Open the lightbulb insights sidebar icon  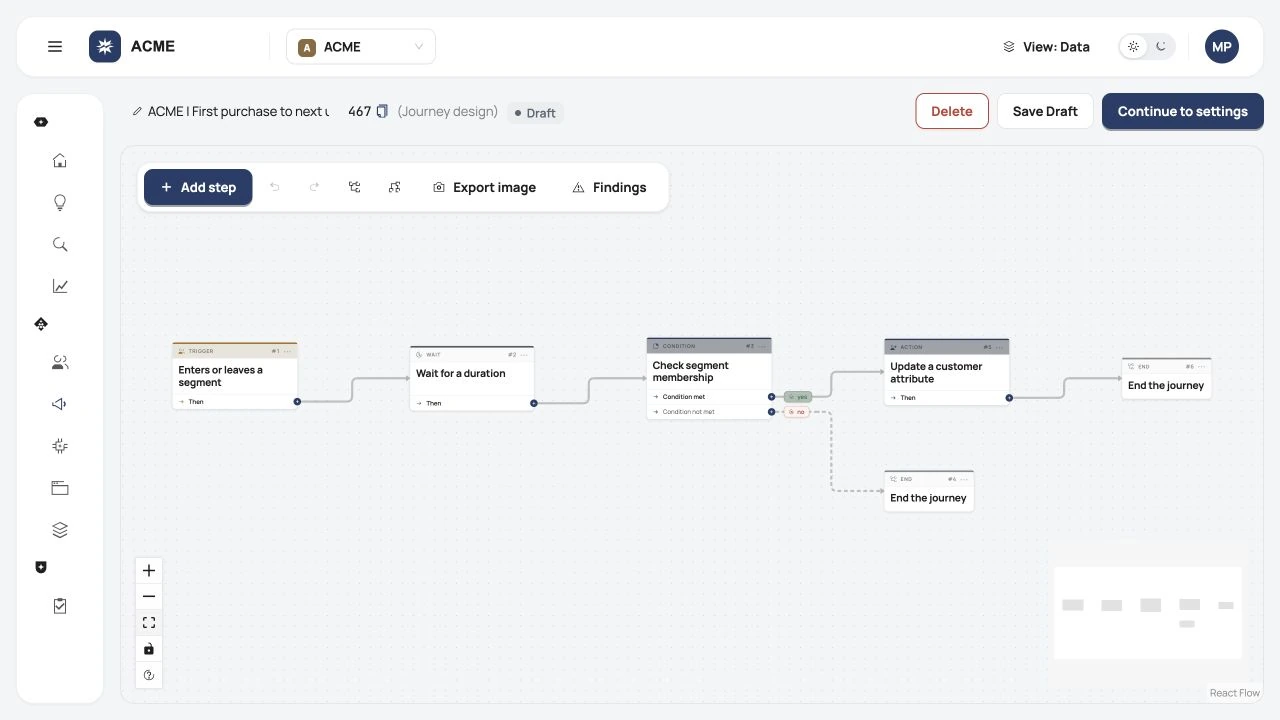60,203
